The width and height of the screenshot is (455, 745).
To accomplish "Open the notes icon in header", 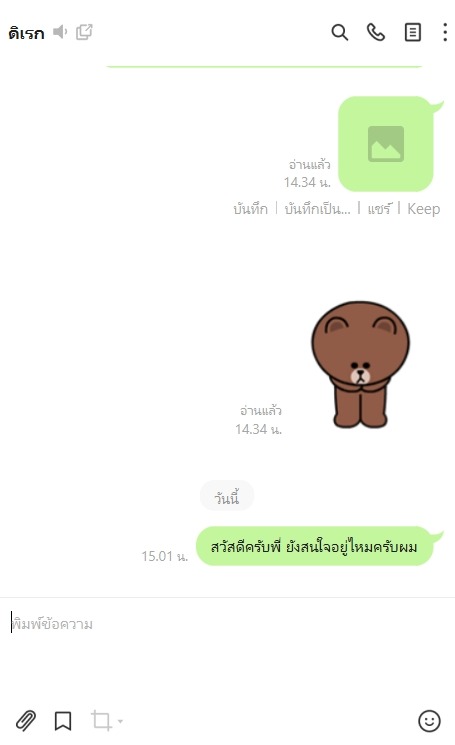I will pyautogui.click(x=413, y=32).
